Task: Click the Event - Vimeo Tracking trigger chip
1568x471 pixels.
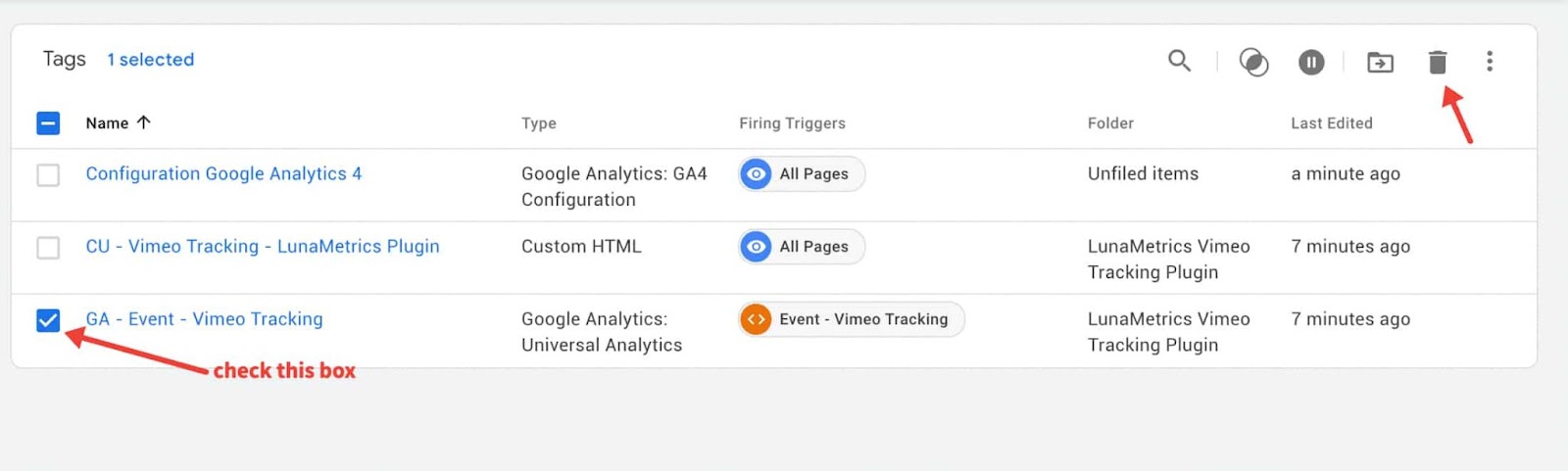Action: tap(852, 319)
